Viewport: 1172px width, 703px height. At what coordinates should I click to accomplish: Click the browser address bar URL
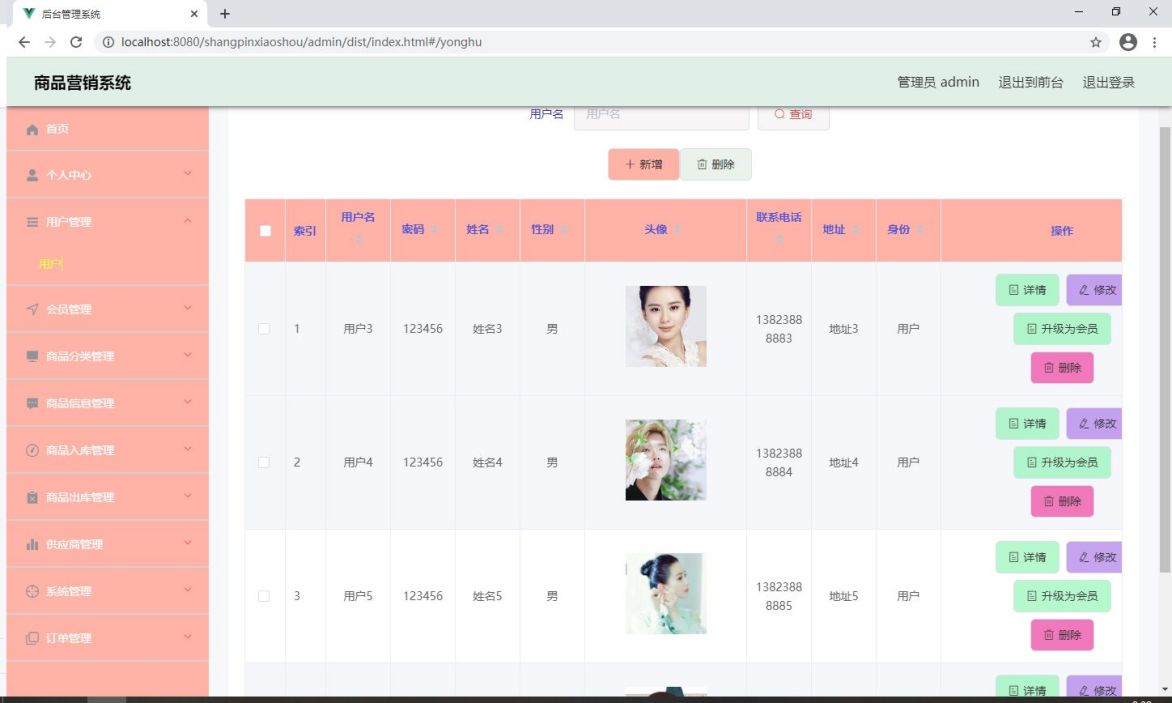pos(301,42)
